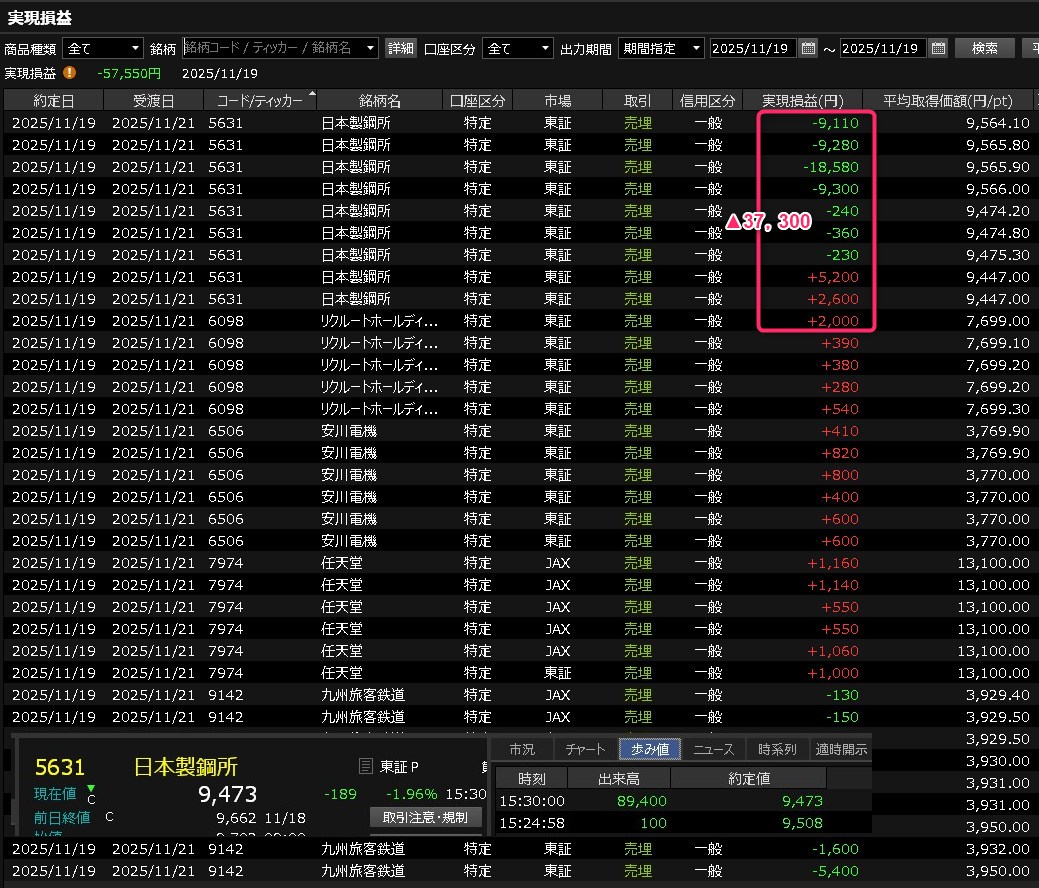Screen dimensions: 1039x888
Task: Open the start date calendar picker
Action: [x=808, y=48]
